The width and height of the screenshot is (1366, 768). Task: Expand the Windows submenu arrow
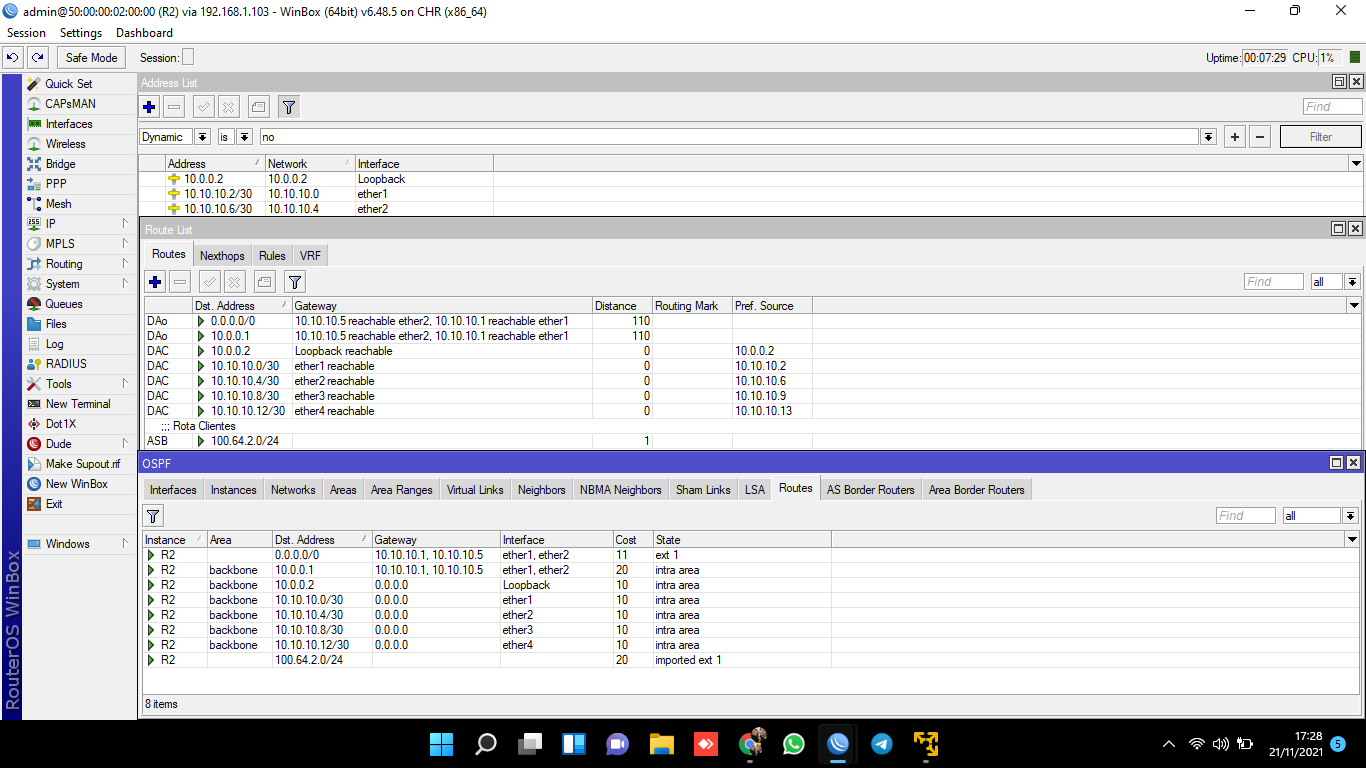pyautogui.click(x=125, y=544)
